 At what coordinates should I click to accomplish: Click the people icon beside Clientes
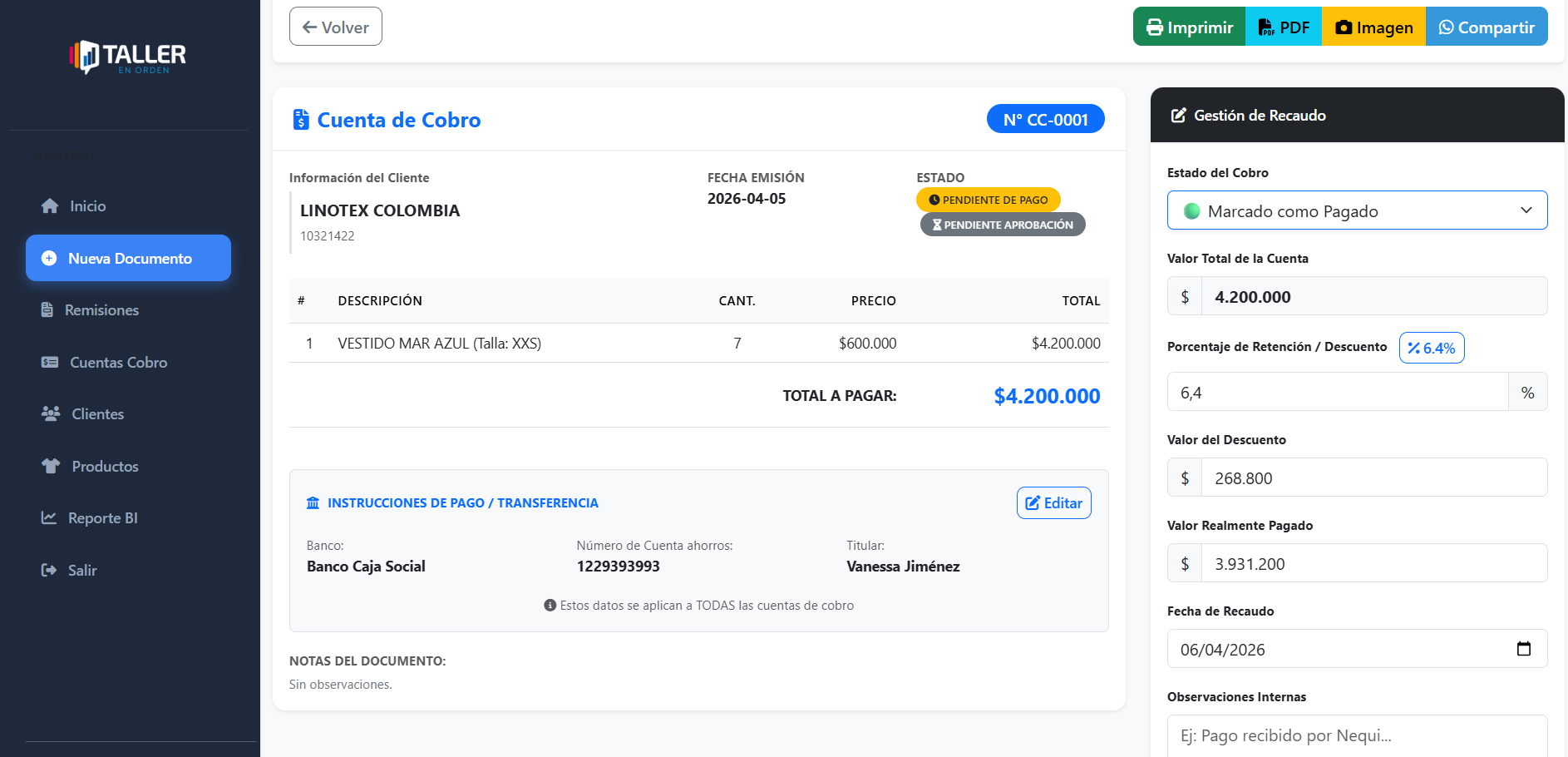[51, 413]
